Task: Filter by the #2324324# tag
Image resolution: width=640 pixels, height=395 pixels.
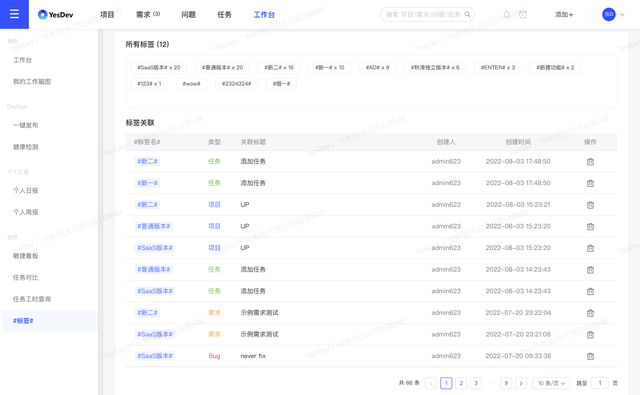Action: (237, 84)
